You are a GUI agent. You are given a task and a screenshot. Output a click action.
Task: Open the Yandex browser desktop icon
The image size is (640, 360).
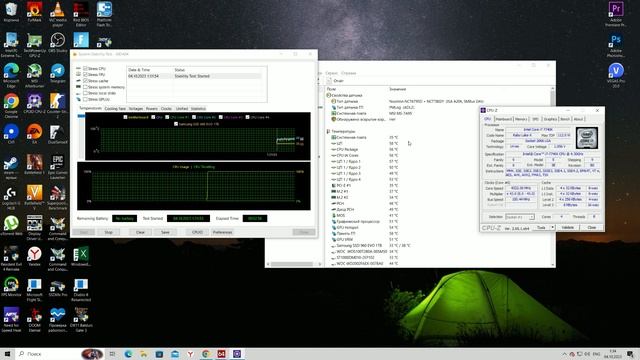(35, 256)
